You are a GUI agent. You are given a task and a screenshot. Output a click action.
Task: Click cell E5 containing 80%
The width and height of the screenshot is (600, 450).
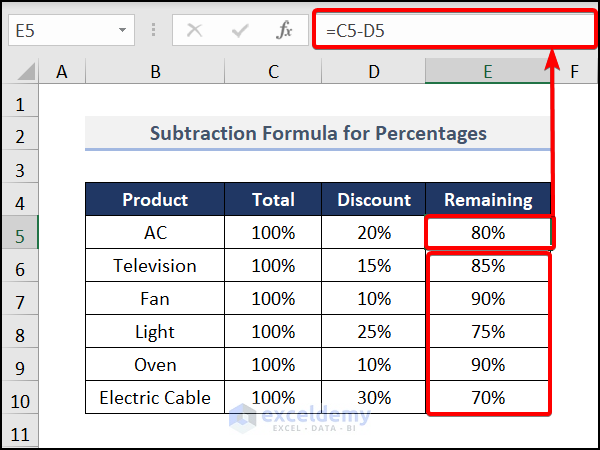coord(488,233)
